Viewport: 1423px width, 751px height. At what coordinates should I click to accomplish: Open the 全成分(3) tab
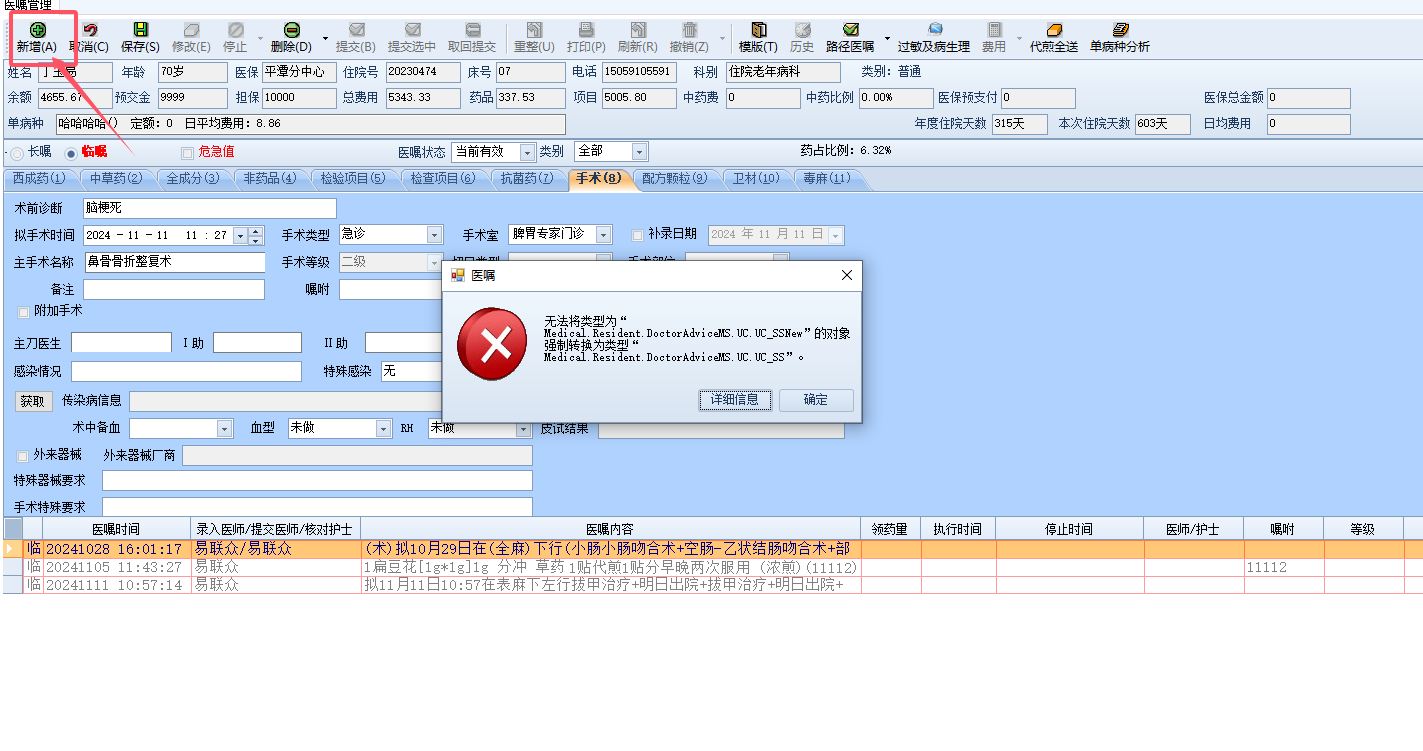[192, 179]
